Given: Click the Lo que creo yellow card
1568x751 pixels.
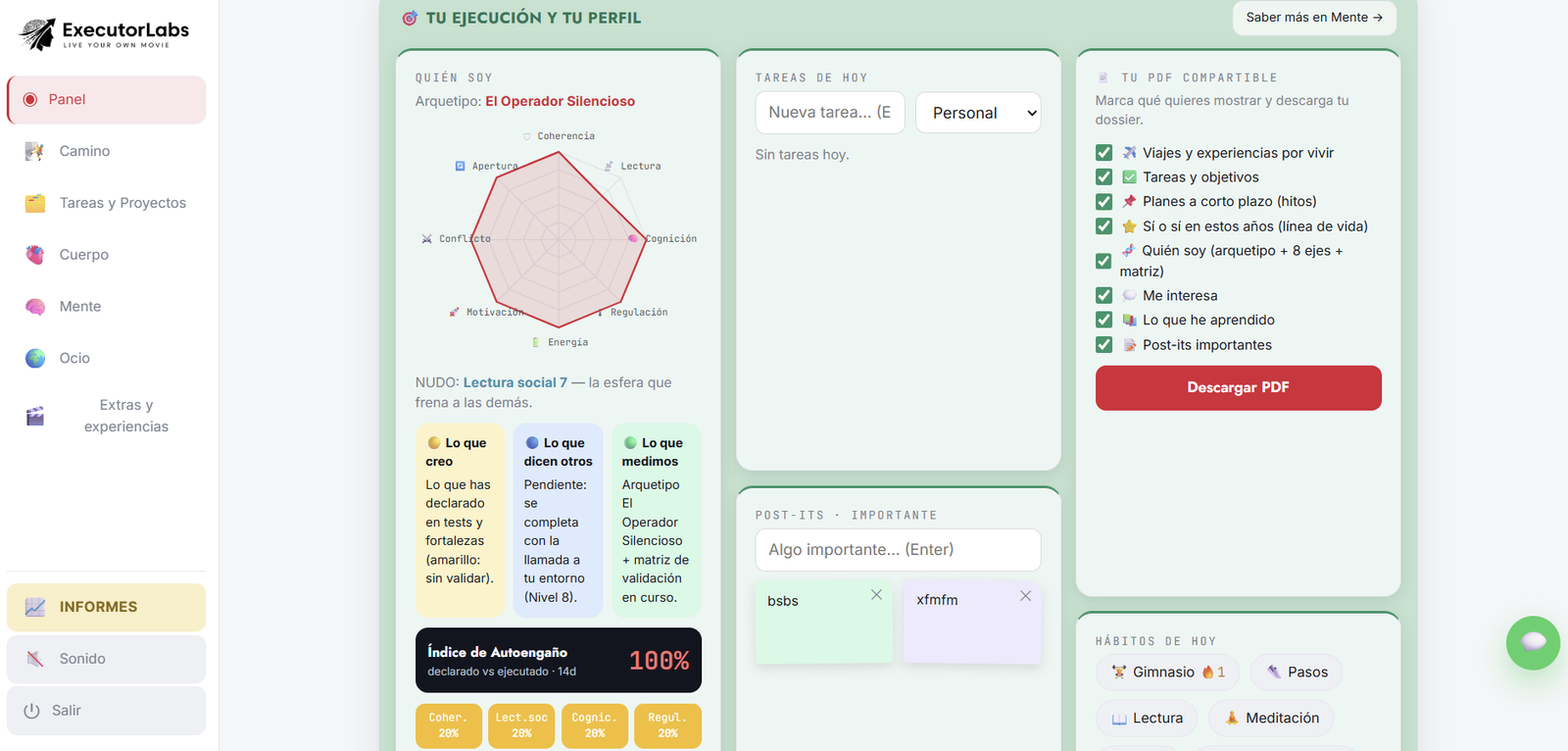Looking at the screenshot, I should pyautogui.click(x=460, y=520).
